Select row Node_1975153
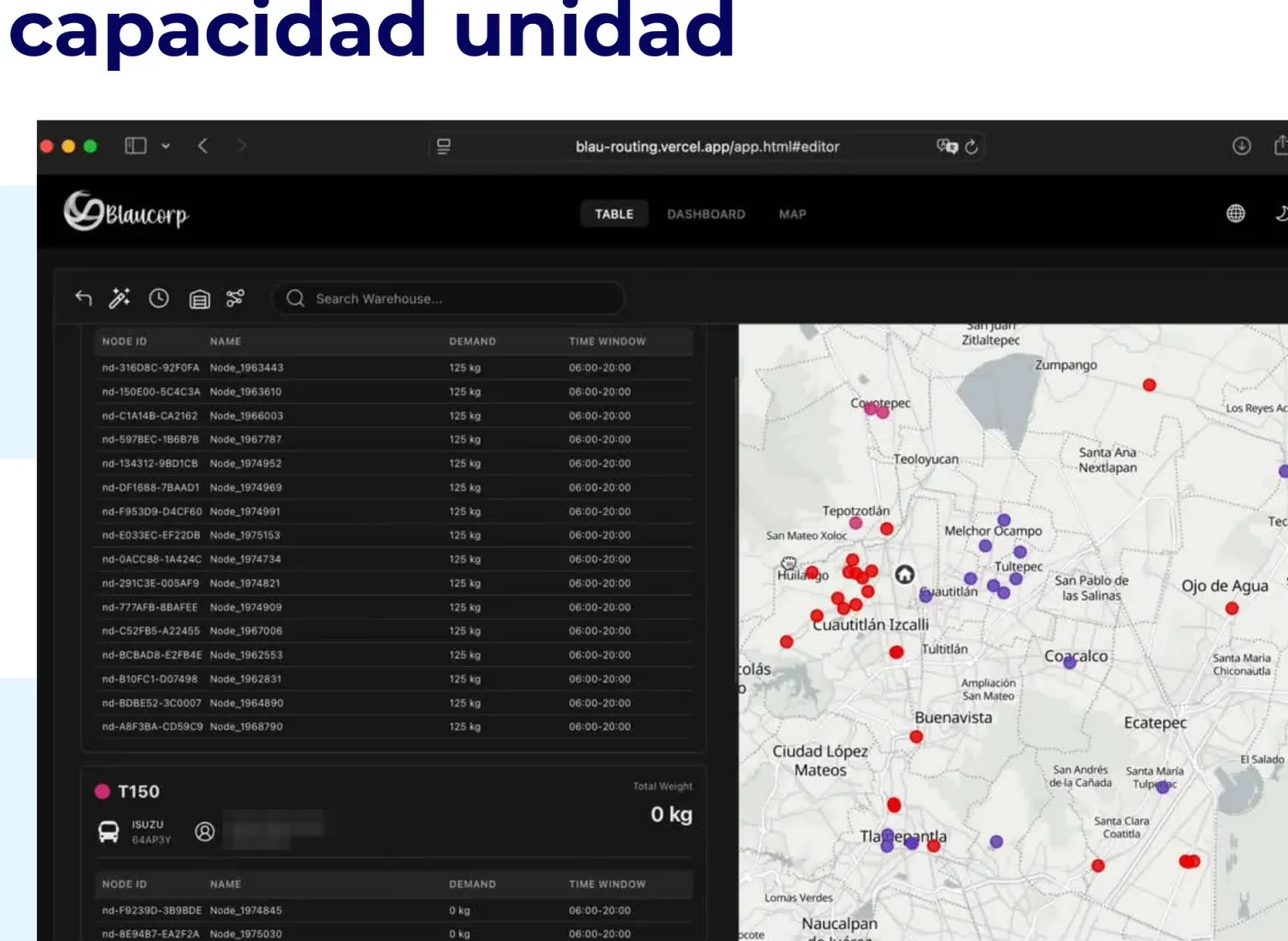Screen dimensions: 1288x941 tap(394, 534)
